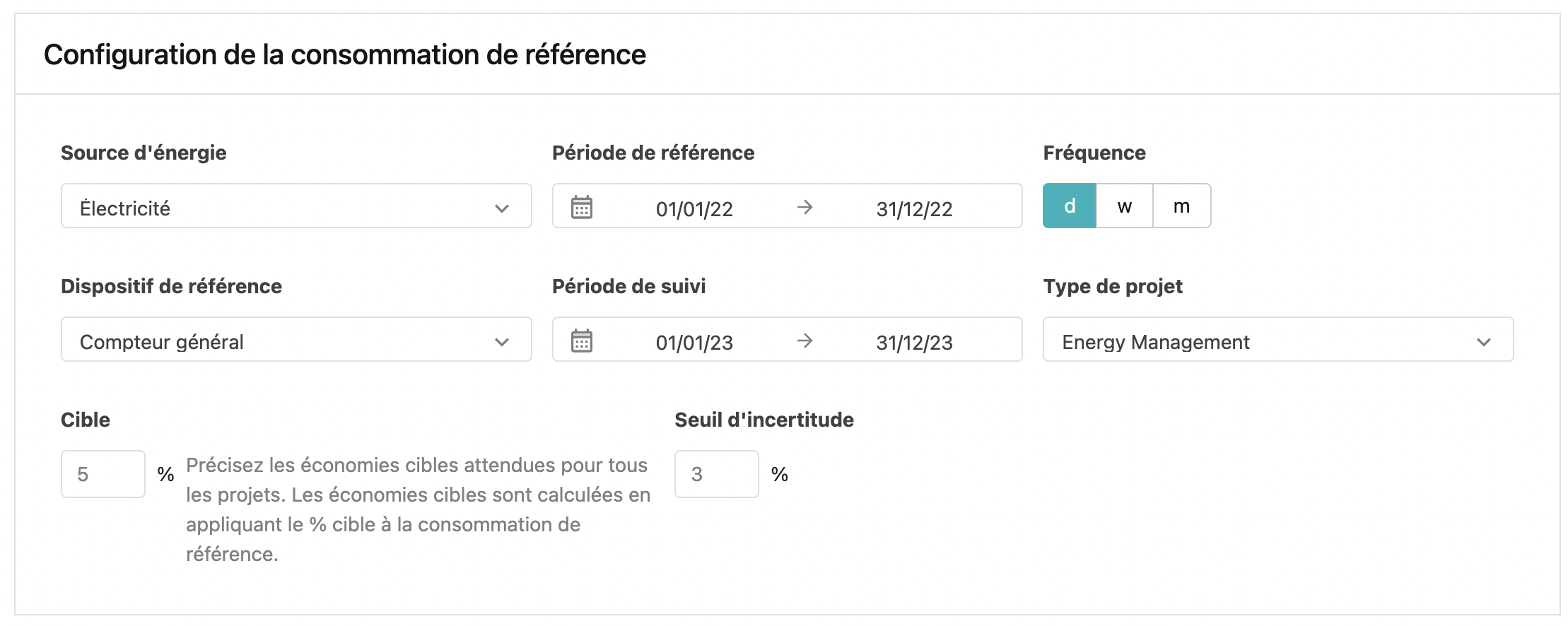Click the 'Précisez les économies cibles' help text

[418, 509]
